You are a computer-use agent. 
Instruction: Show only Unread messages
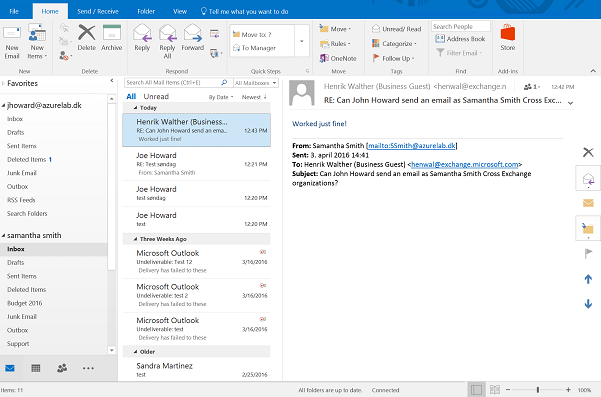[156, 97]
